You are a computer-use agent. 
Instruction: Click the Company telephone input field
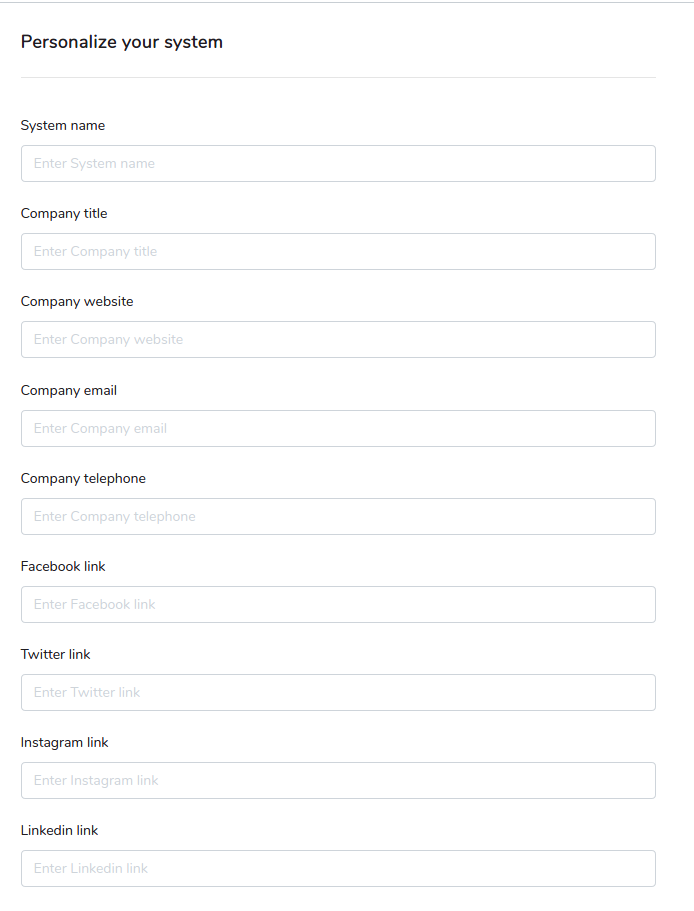(338, 516)
